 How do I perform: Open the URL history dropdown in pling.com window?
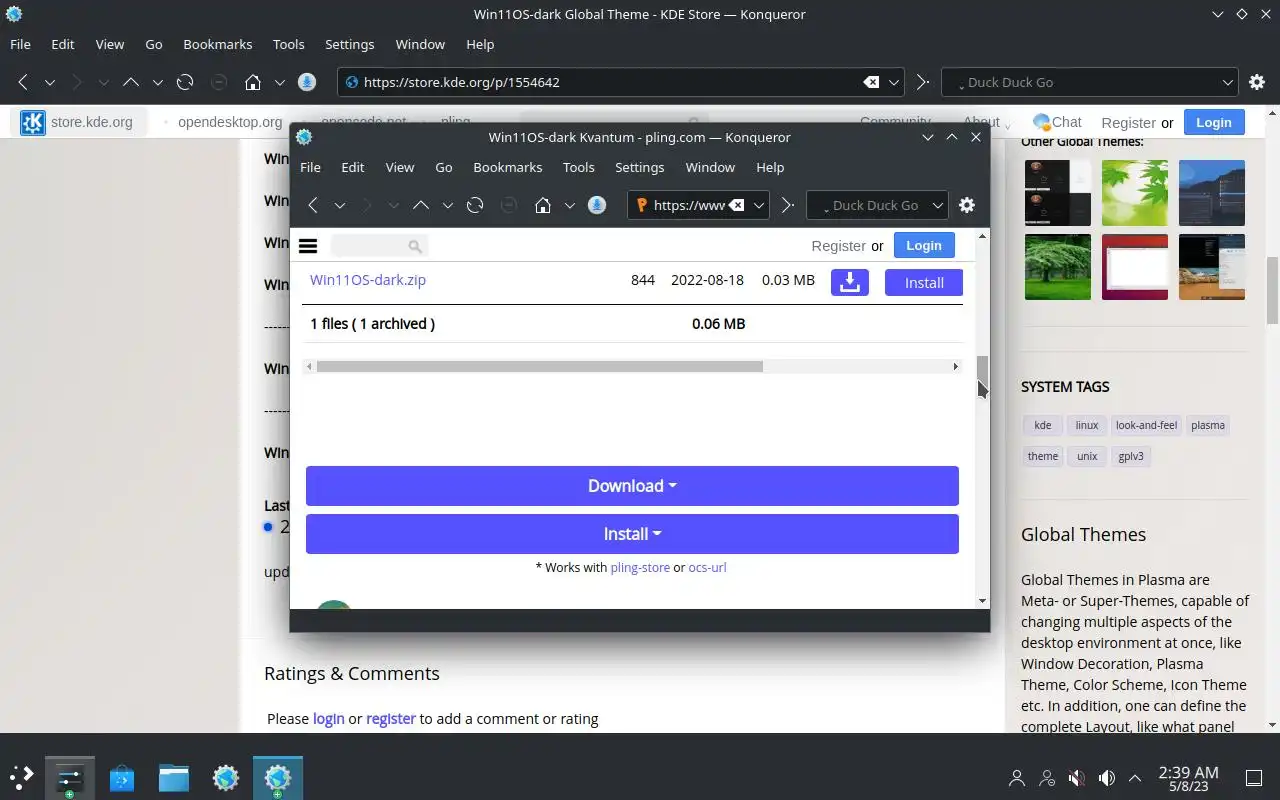pyautogui.click(x=759, y=205)
